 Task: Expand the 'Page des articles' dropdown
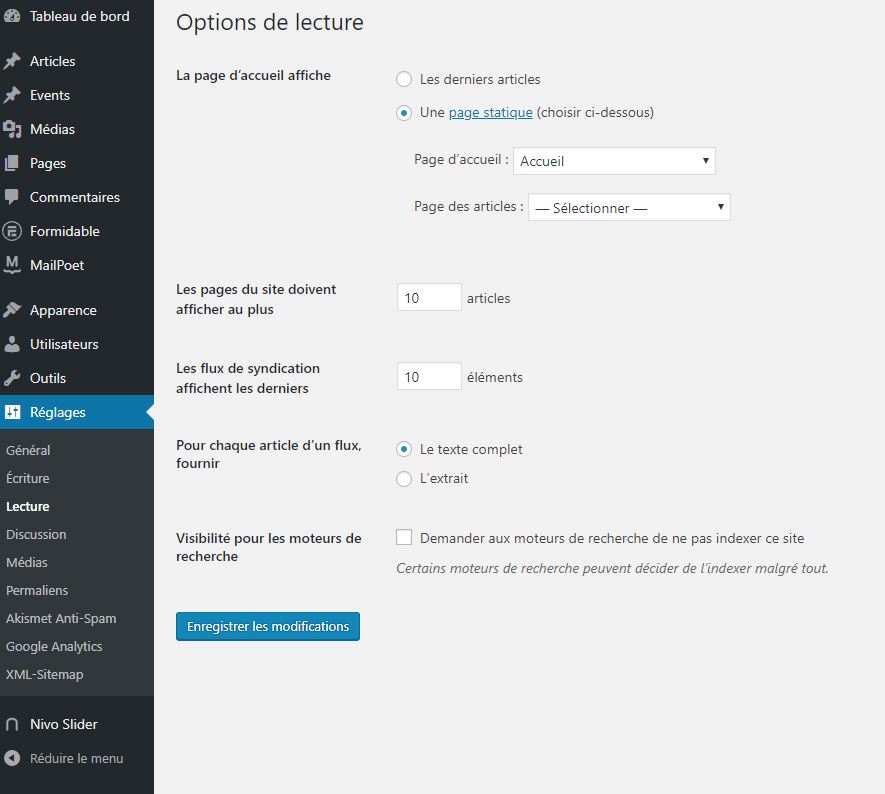coord(629,208)
